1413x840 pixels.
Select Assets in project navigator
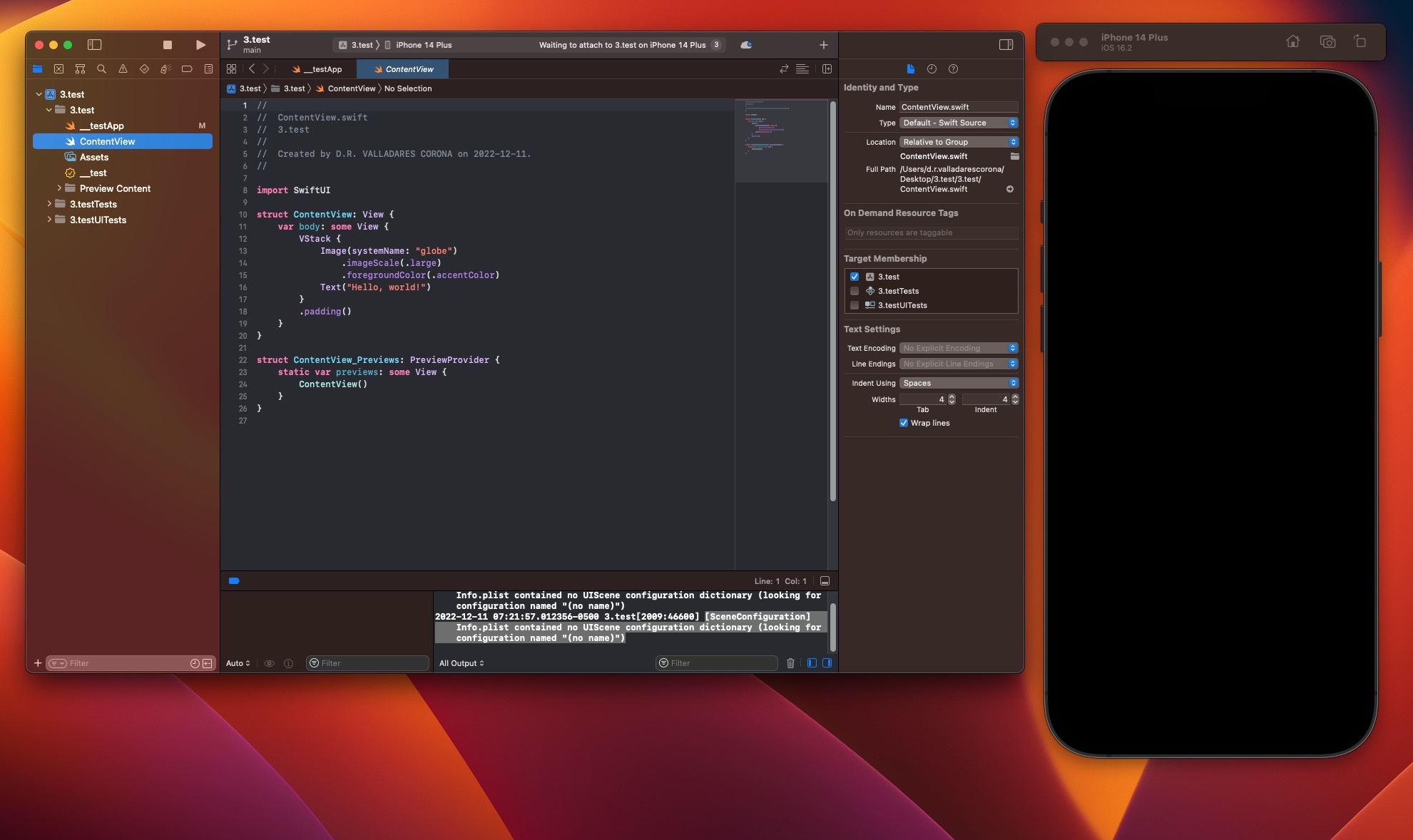coord(94,157)
